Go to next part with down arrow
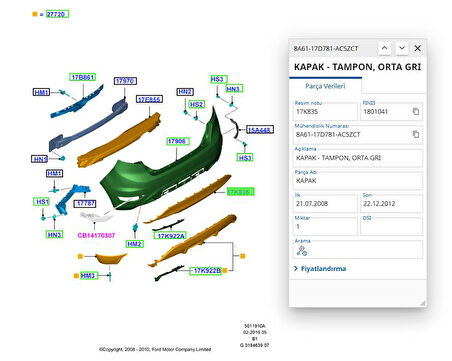Image resolution: width=452 pixels, height=361 pixels. pos(402,48)
